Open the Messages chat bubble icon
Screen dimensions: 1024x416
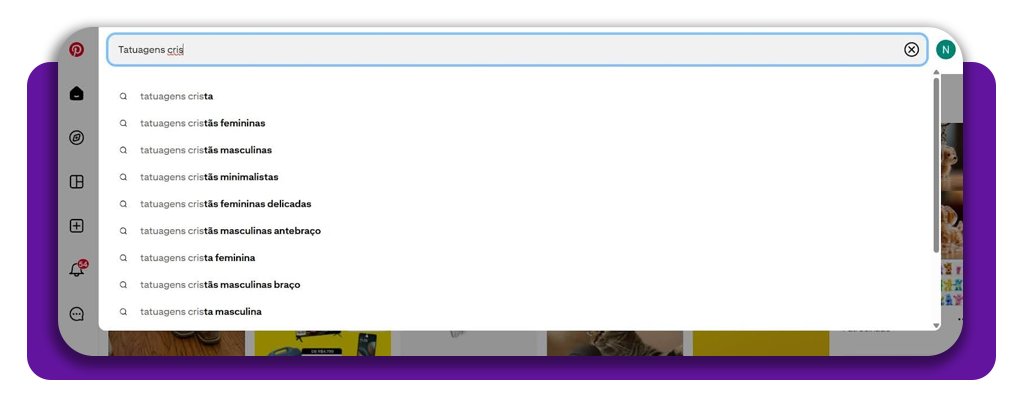76,314
